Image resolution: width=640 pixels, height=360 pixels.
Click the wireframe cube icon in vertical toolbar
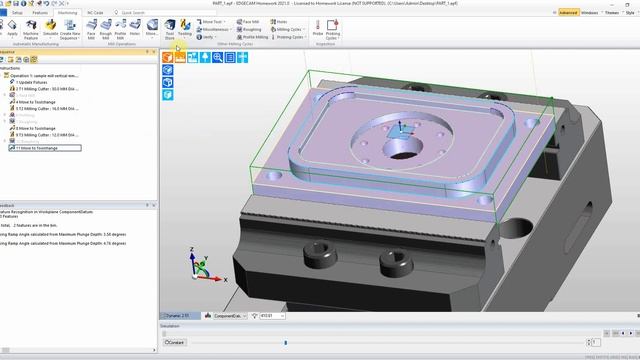168,82
